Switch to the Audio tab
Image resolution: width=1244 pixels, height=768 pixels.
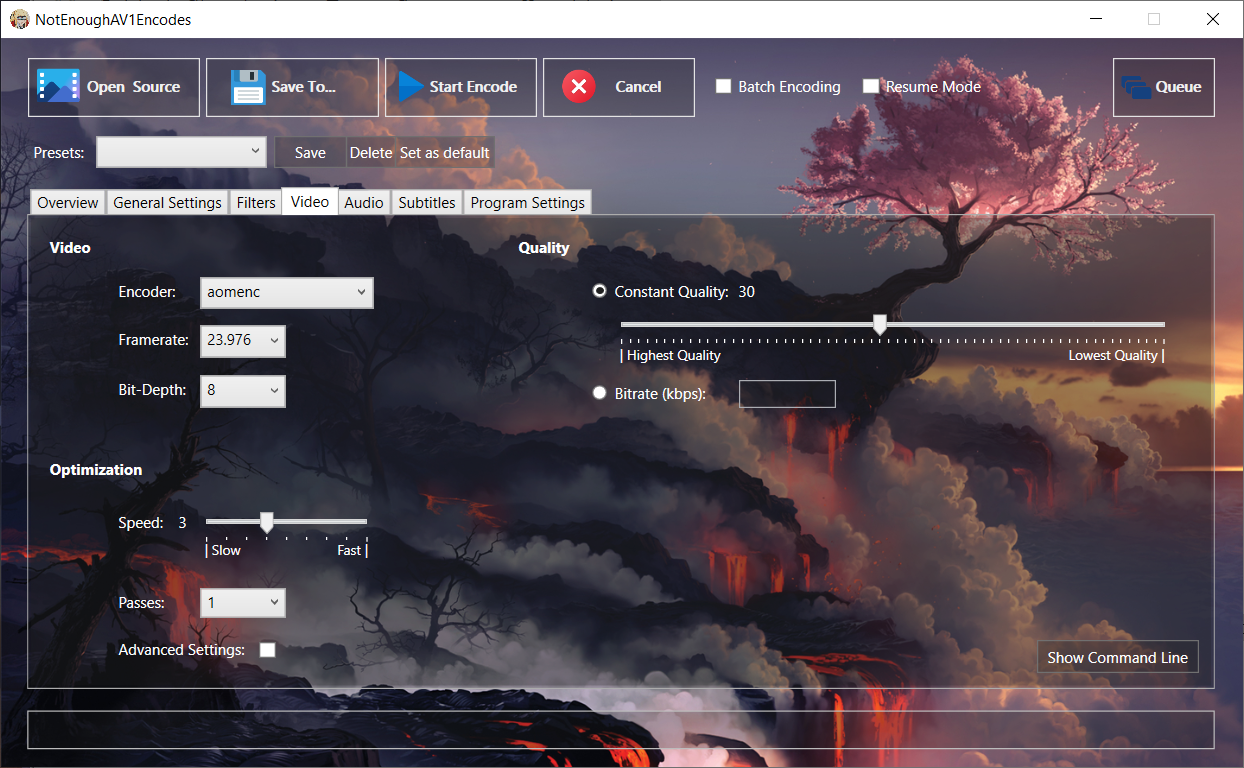[x=364, y=202]
